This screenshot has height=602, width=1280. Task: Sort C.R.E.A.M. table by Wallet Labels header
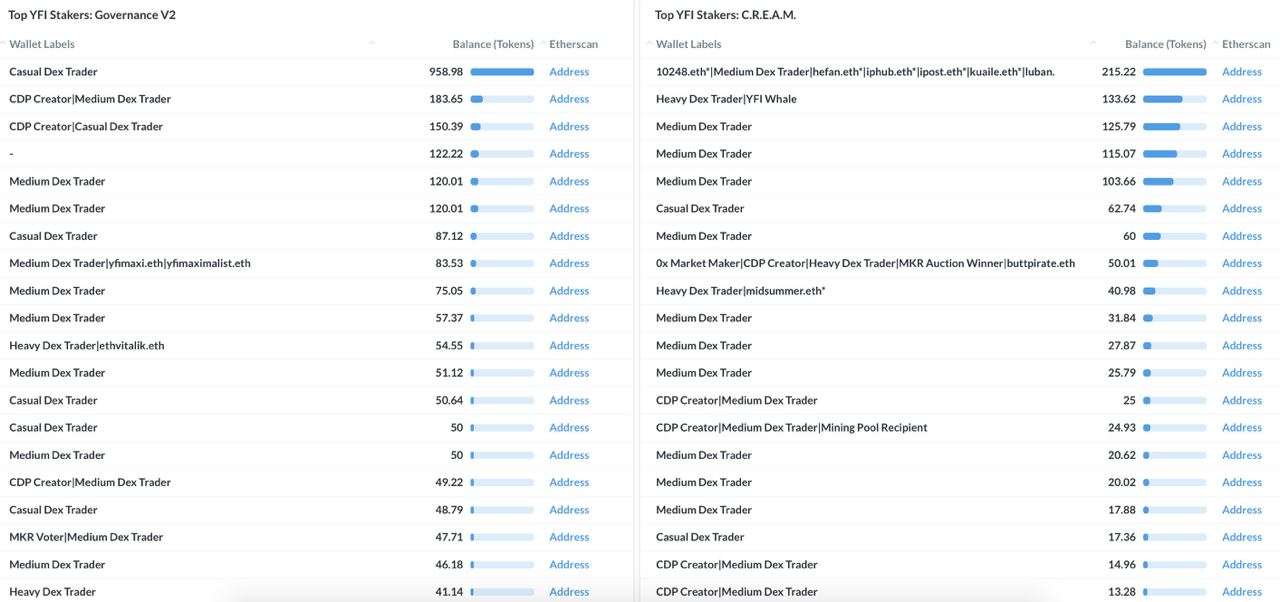point(689,44)
